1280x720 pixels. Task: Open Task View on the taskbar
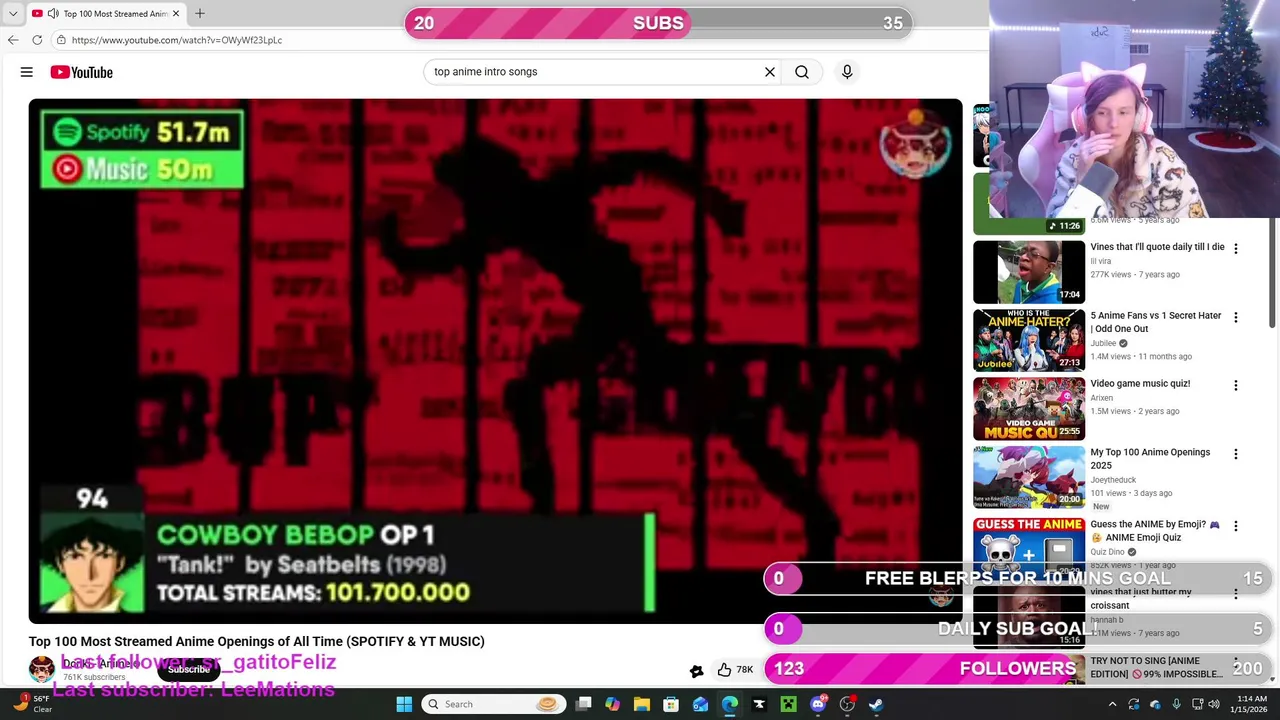pos(583,704)
